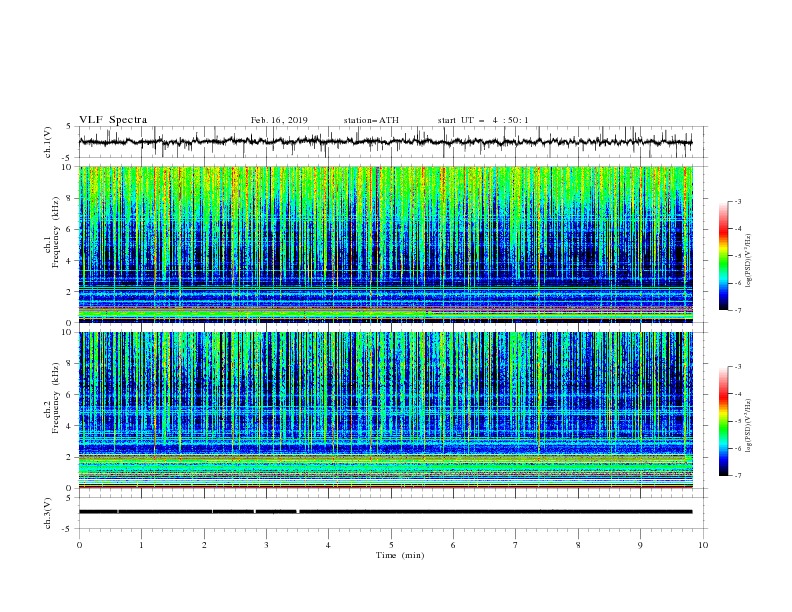792x612 pixels.
Task: Click the "station=ATH" header label
Action: click(371, 120)
